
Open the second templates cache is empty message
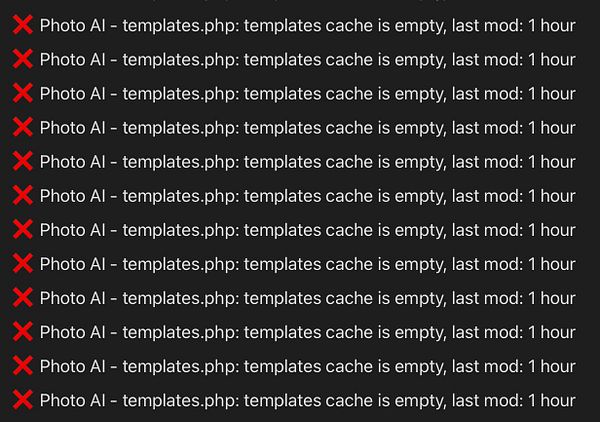click(308, 60)
